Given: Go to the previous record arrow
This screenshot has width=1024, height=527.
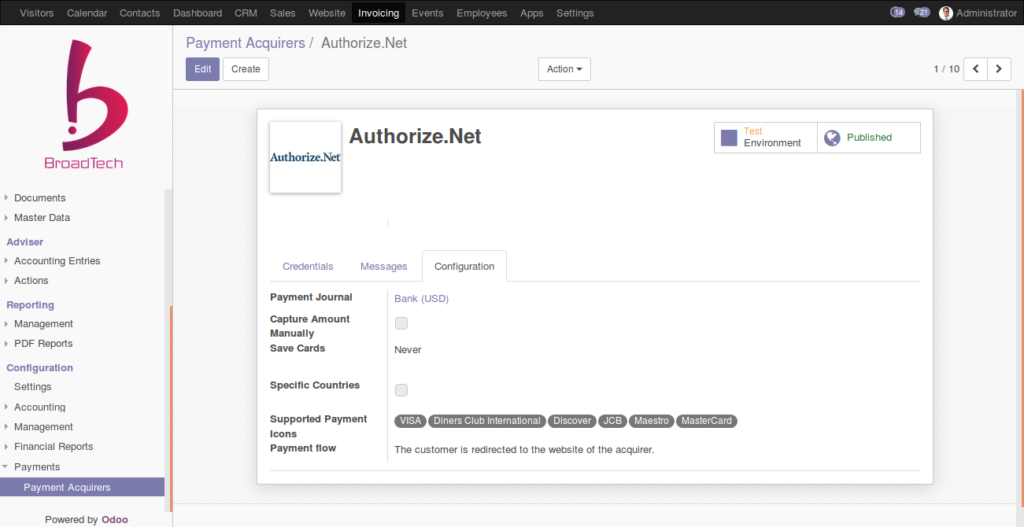Looking at the screenshot, I should point(976,69).
